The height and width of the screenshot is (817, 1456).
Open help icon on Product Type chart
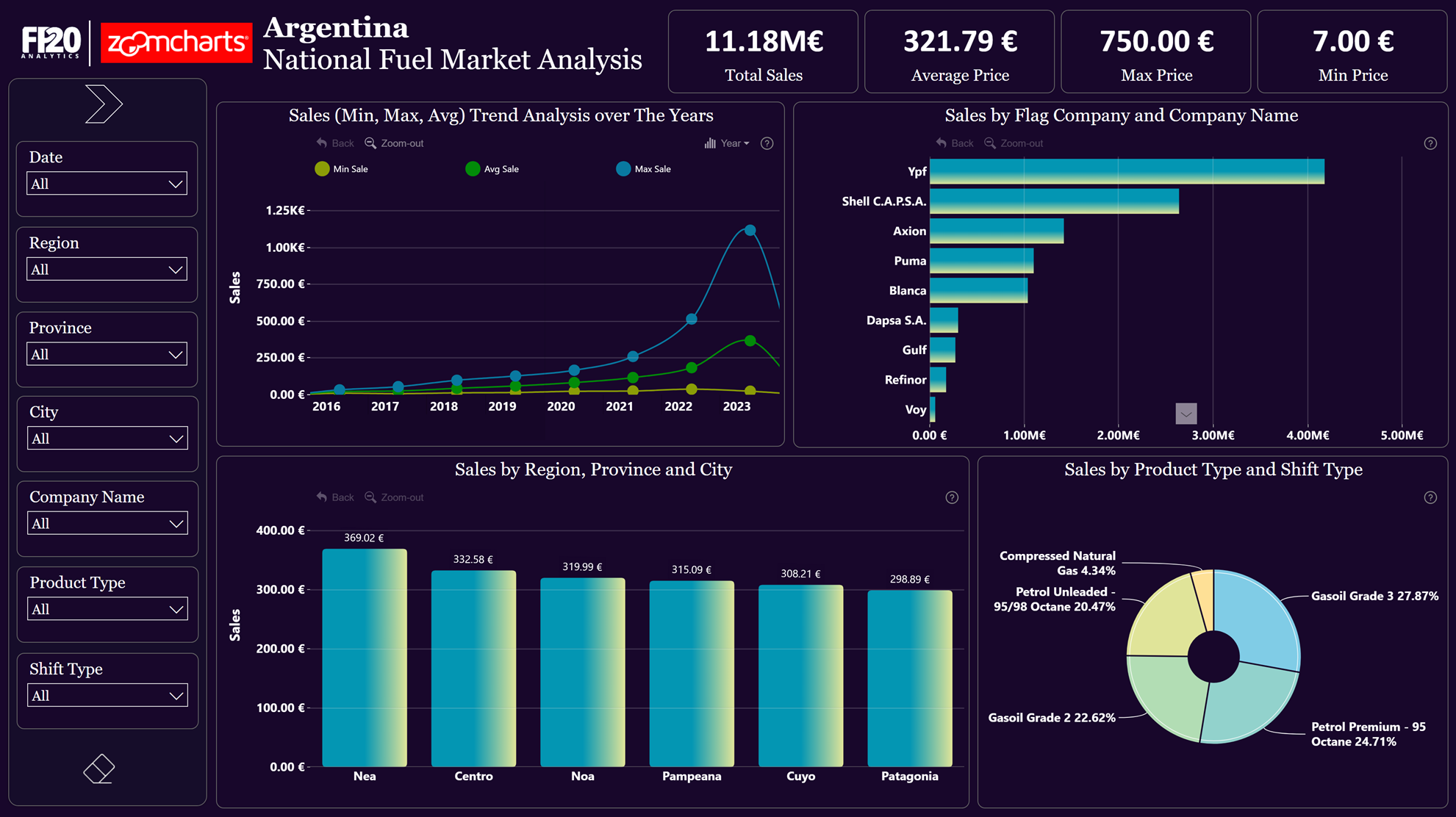pos(1430,497)
